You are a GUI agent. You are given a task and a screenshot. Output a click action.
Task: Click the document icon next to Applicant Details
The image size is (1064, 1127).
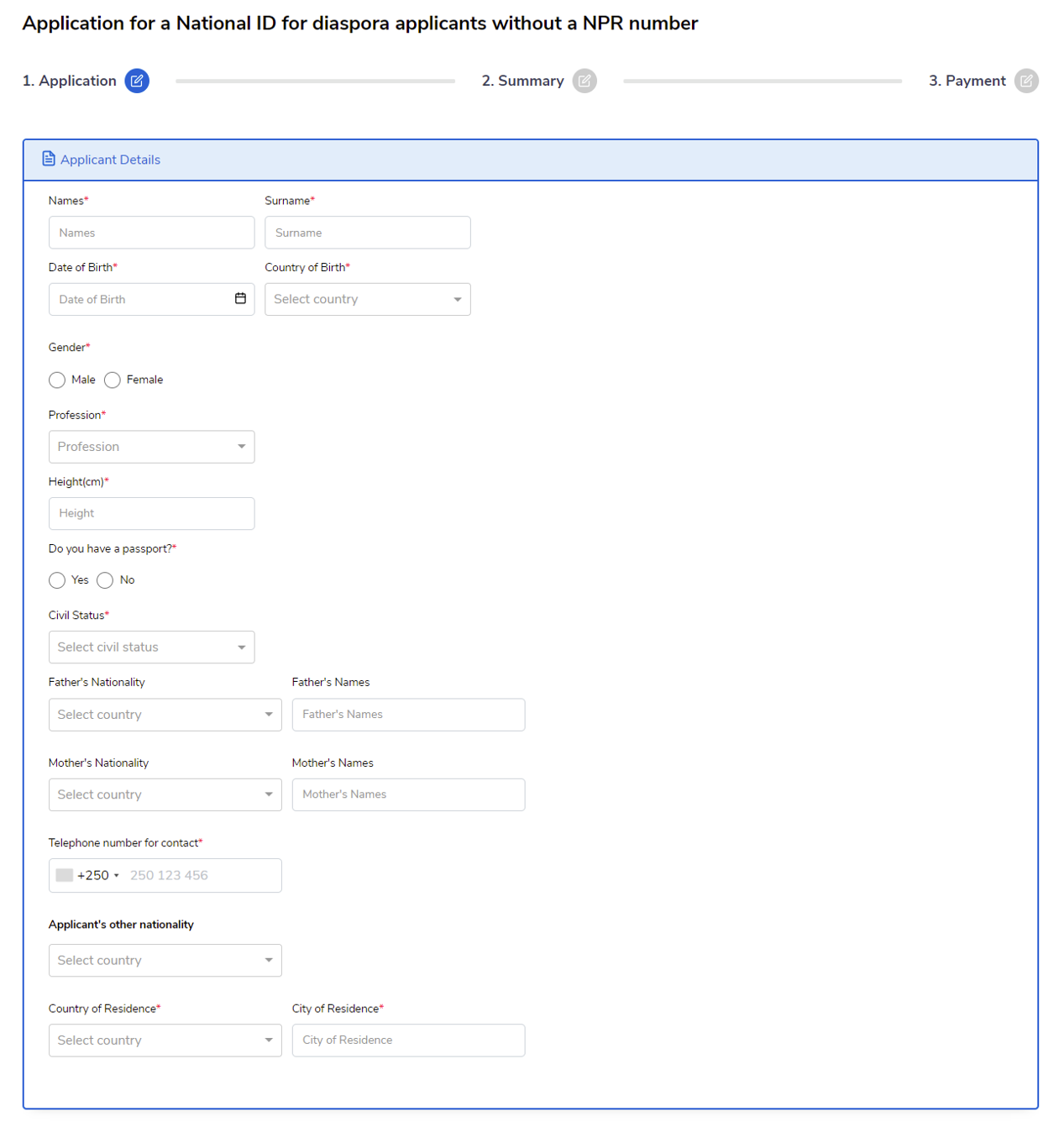[x=49, y=159]
